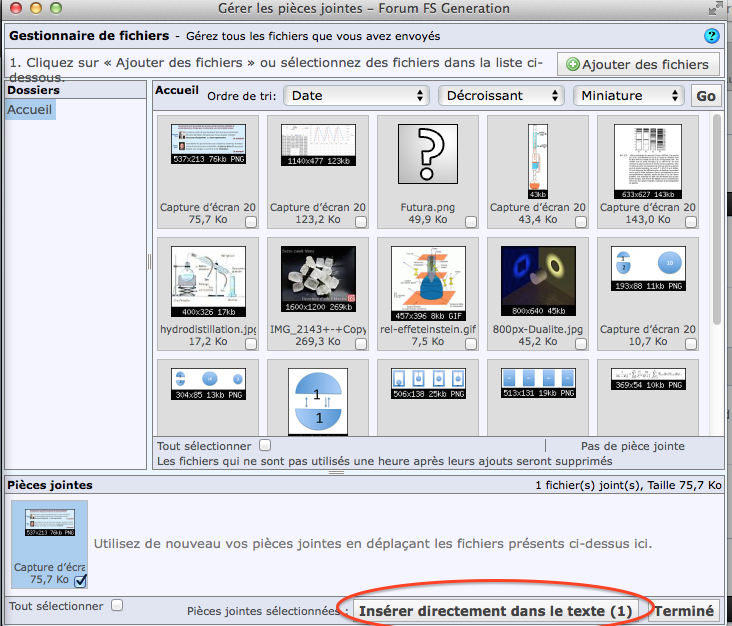Select the attached file thumbnail in Pièces jointes

click(x=50, y=523)
